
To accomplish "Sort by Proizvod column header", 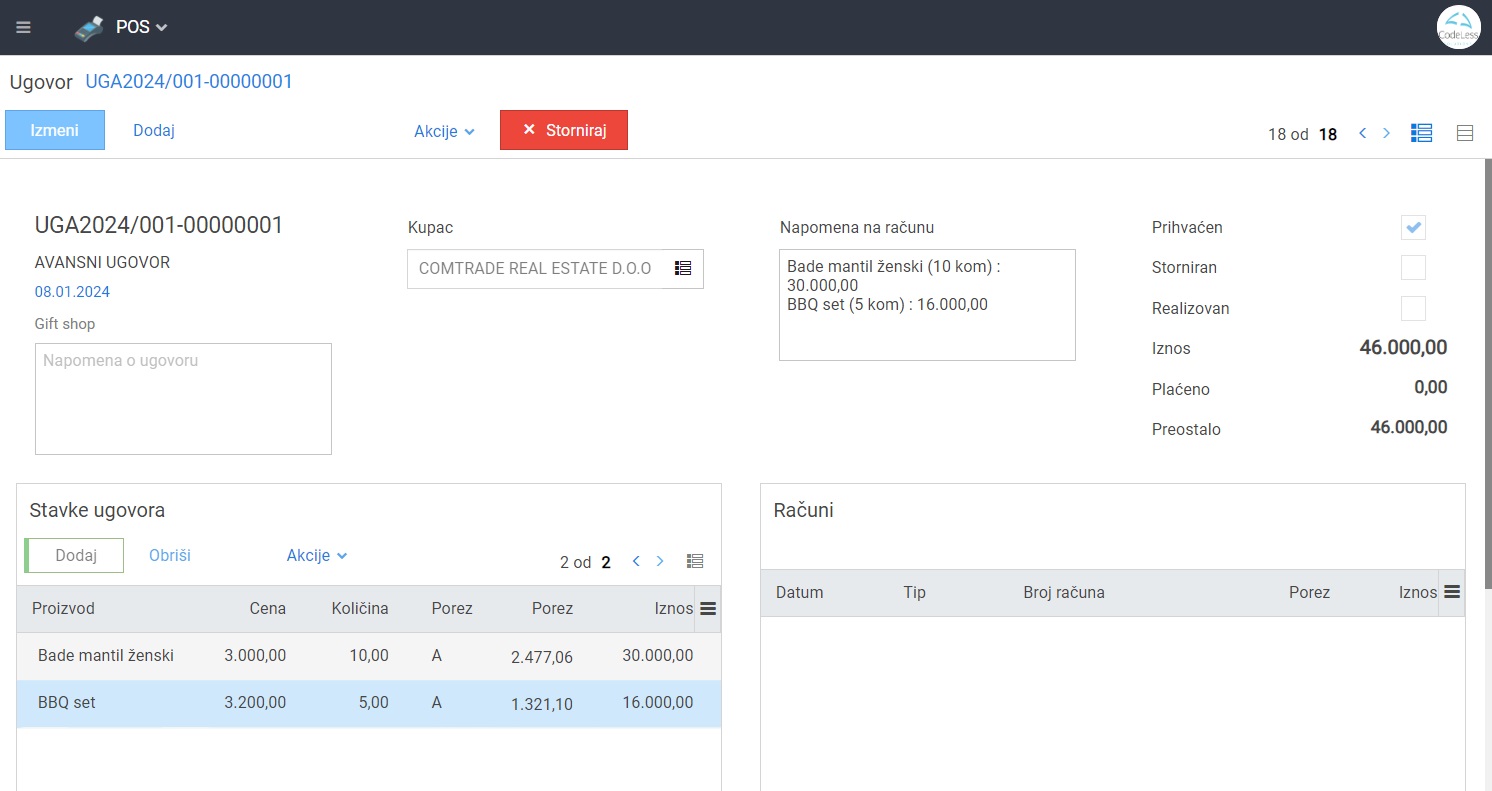I will 63,608.
